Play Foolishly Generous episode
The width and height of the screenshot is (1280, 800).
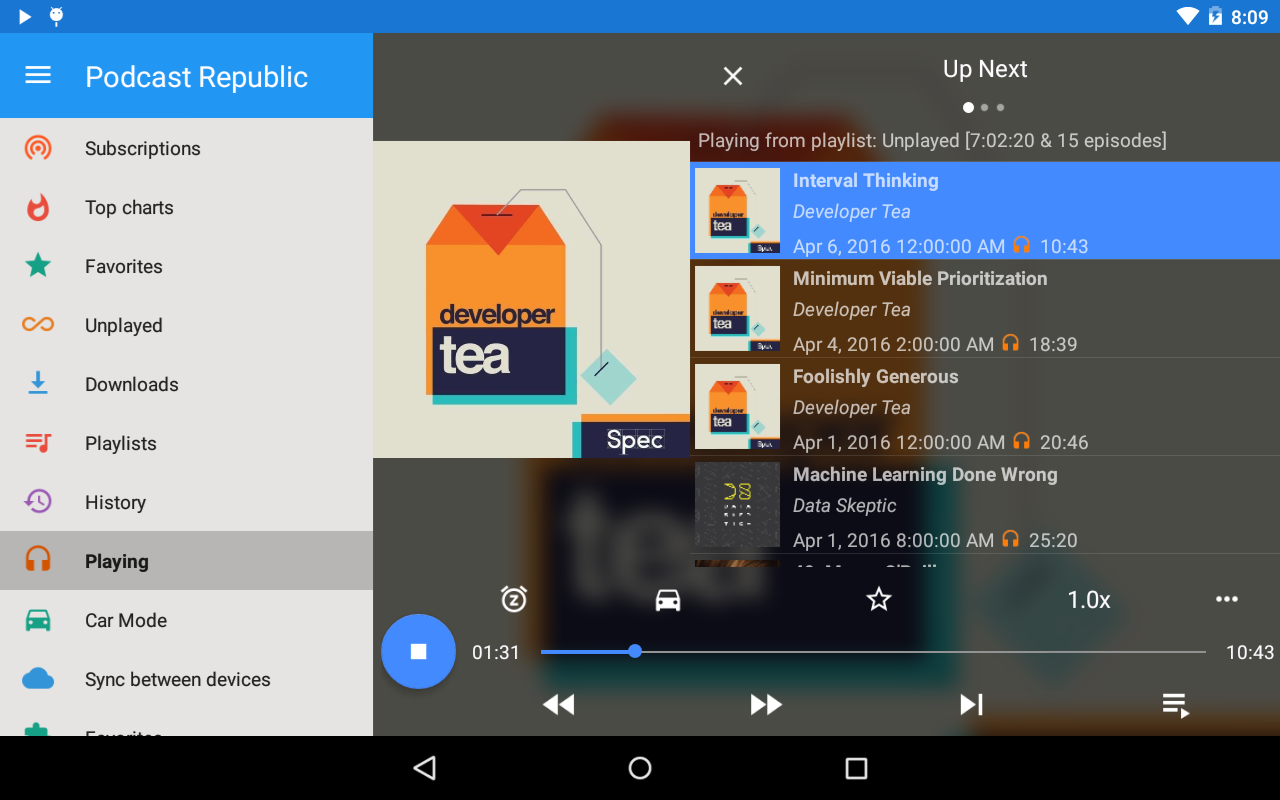(x=985, y=407)
